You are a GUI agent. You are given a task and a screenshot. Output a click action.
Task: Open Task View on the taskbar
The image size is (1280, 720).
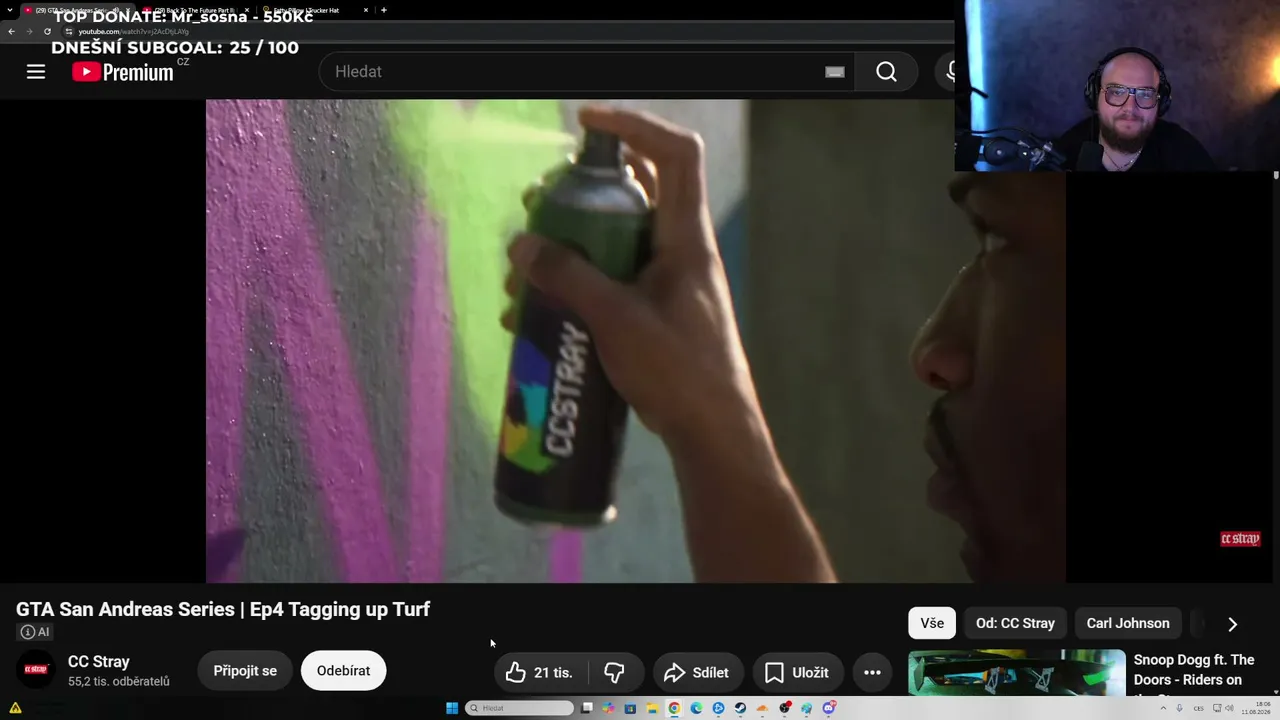pyautogui.click(x=587, y=708)
